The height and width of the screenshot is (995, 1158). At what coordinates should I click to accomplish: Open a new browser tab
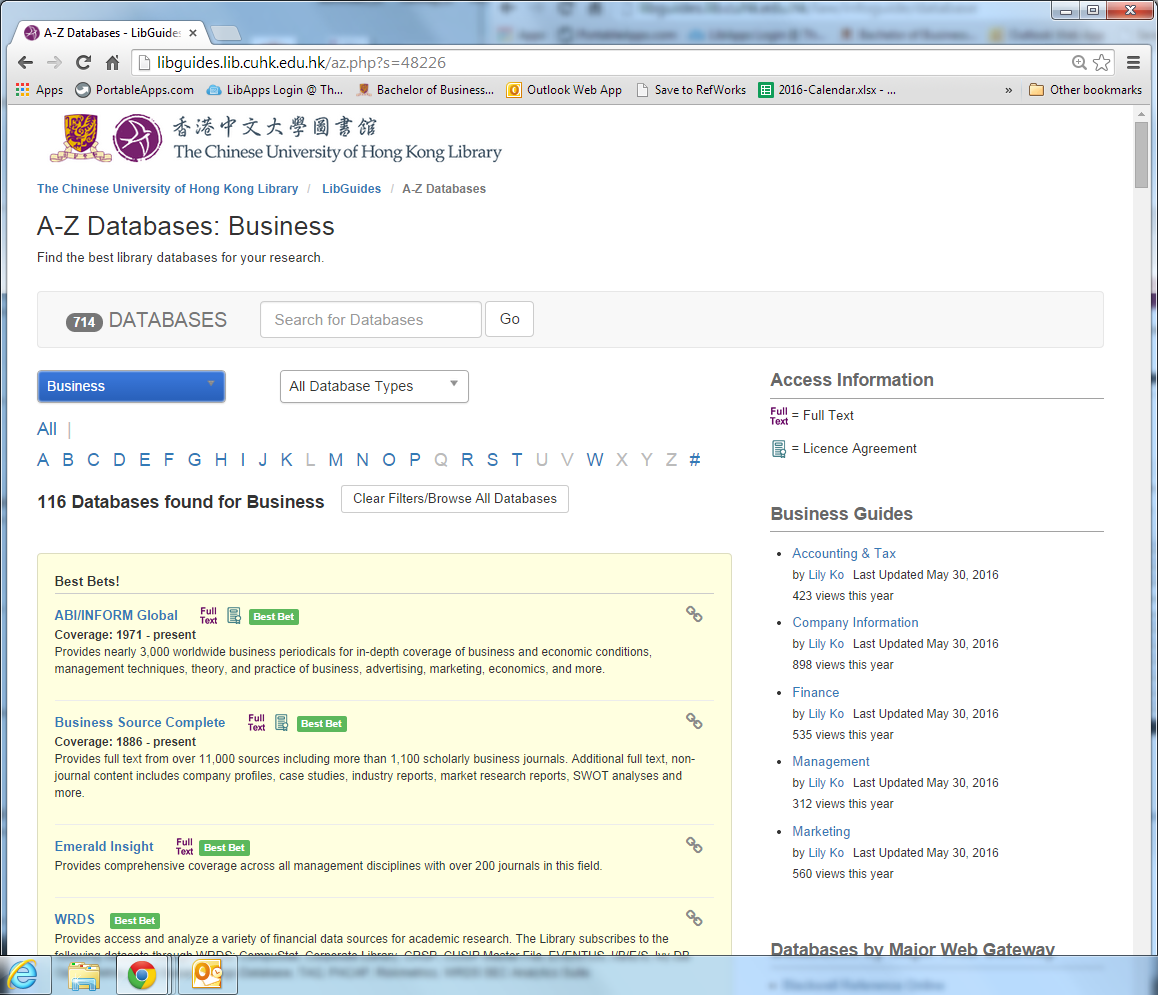click(x=225, y=33)
